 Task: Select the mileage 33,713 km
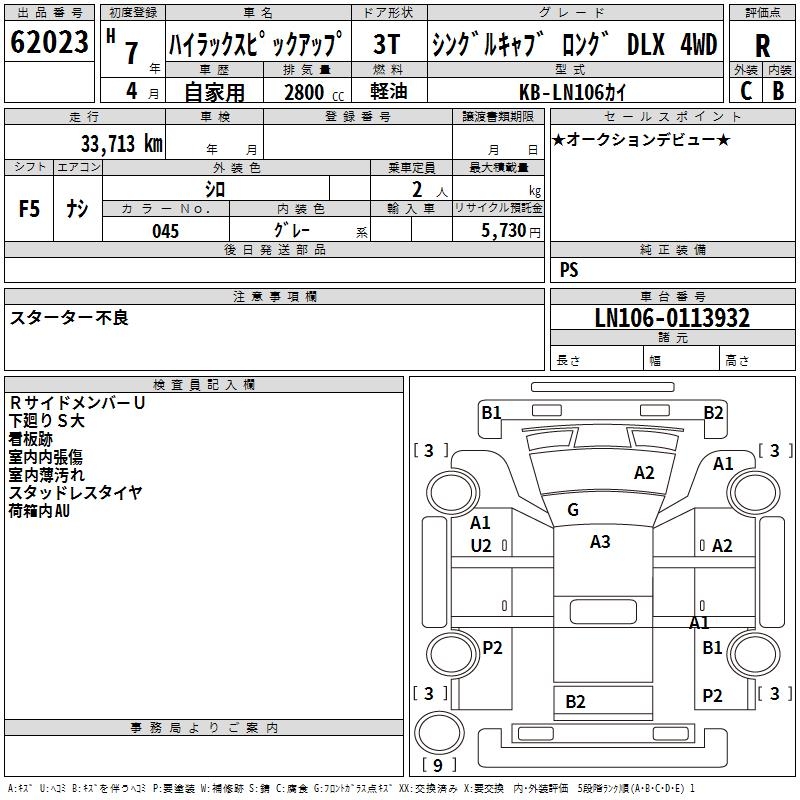pos(121,143)
